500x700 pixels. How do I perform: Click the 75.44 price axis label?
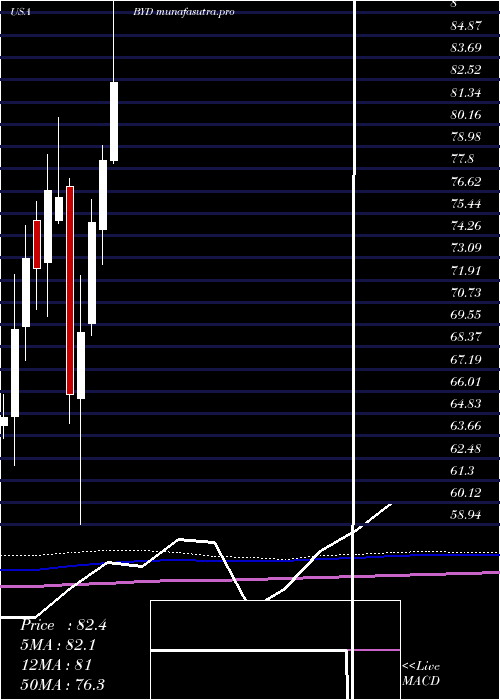pyautogui.click(x=466, y=204)
